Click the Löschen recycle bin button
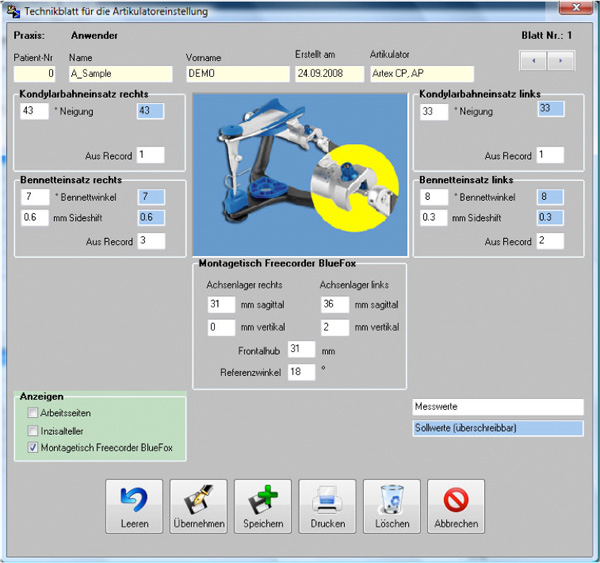Screen dimensions: 600x563 pos(392,506)
